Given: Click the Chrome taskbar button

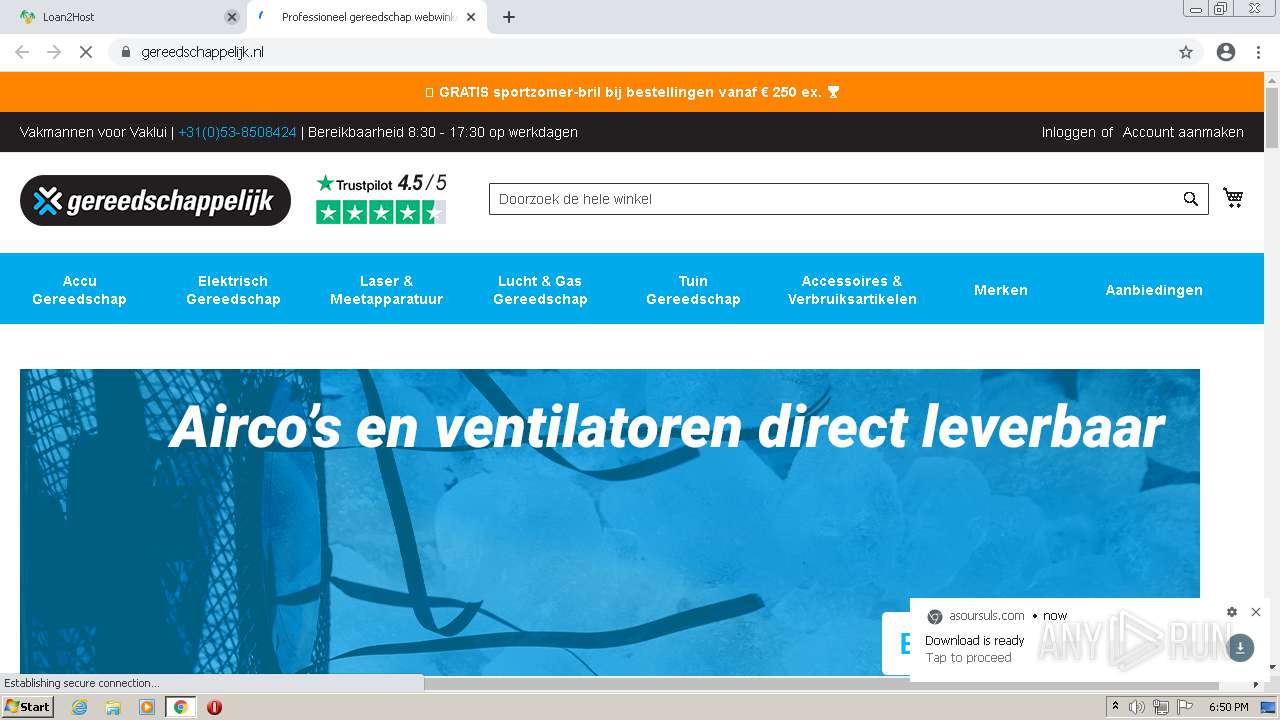Looking at the screenshot, I should (x=180, y=707).
